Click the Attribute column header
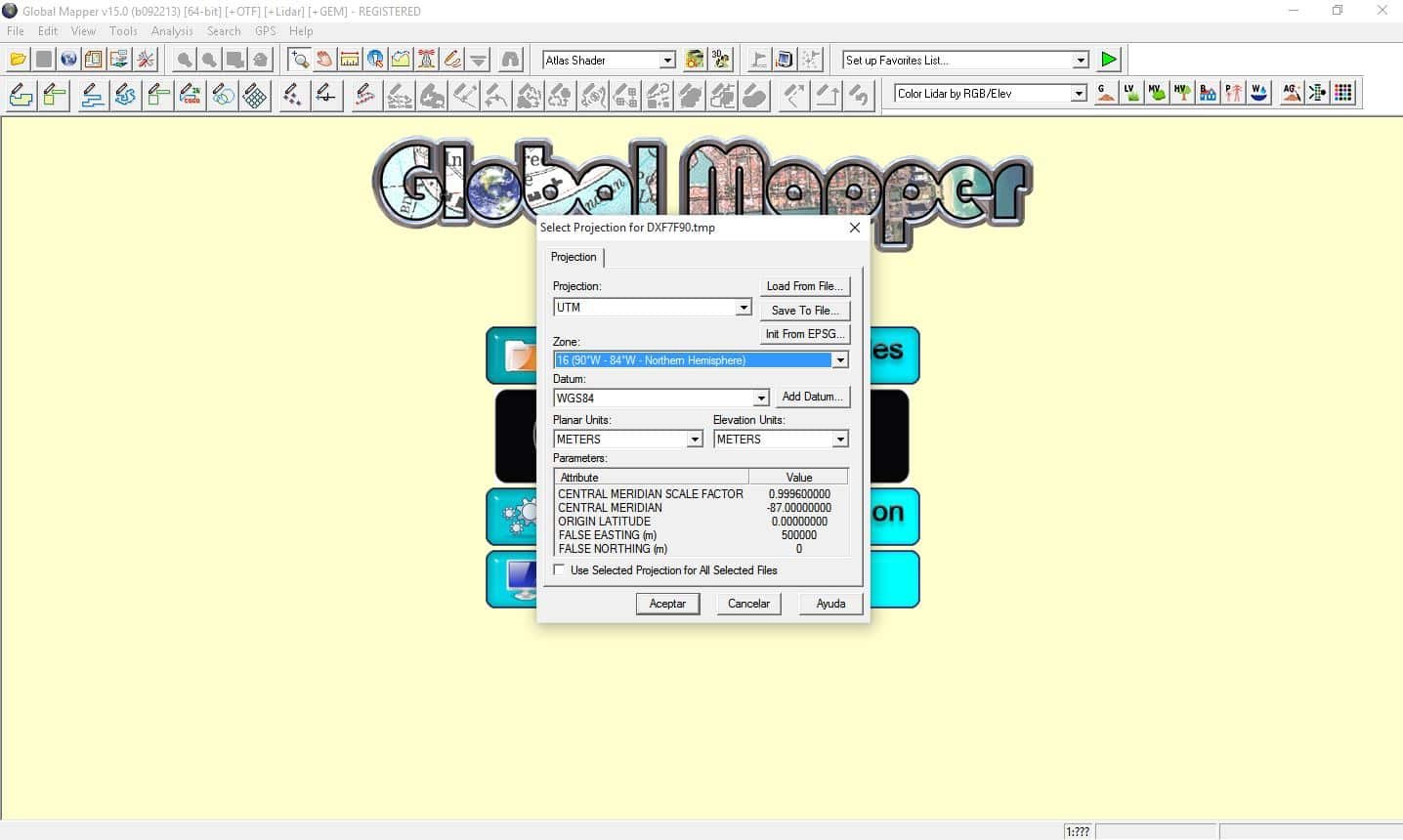Screen dimensions: 1403x840 click(652, 478)
